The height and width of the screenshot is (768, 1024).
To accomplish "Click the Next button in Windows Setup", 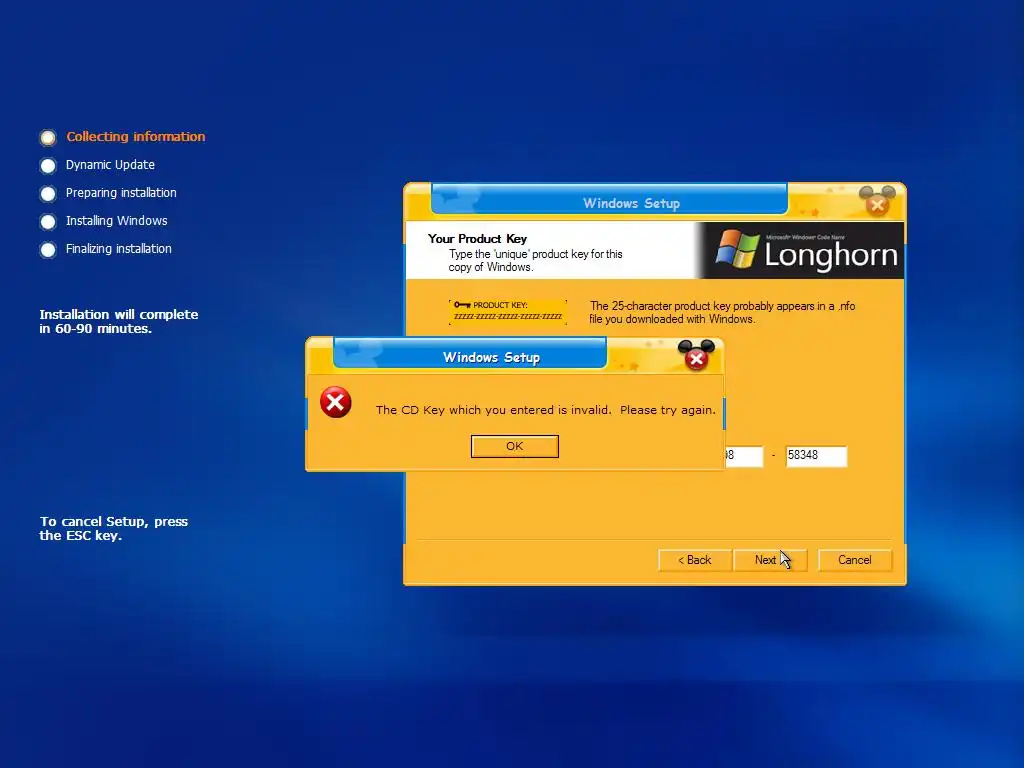I will pos(770,560).
